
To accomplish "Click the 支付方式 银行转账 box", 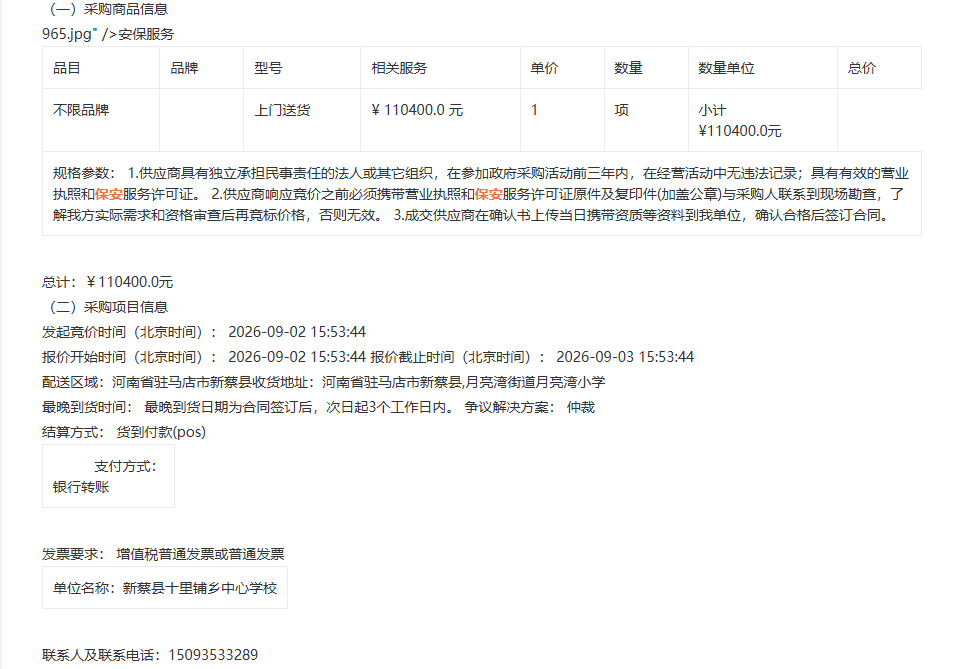I will 108,476.
